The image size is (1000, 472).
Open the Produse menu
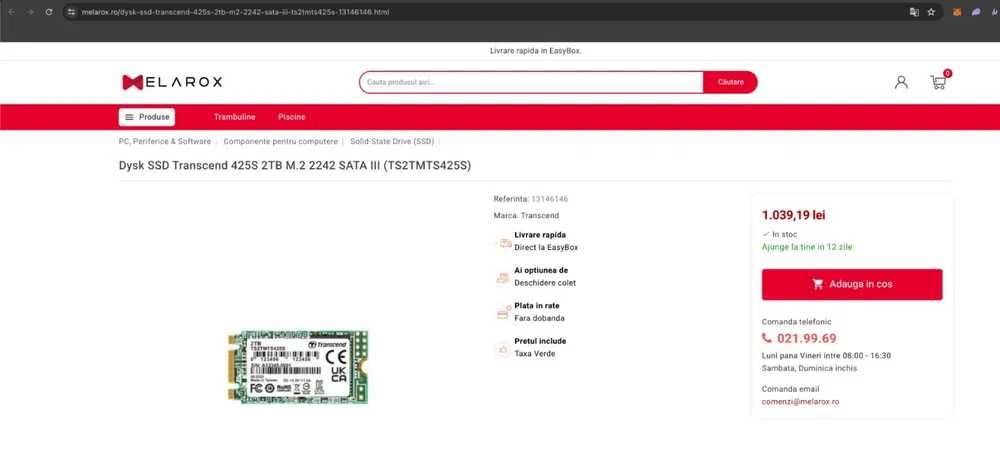click(x=147, y=117)
